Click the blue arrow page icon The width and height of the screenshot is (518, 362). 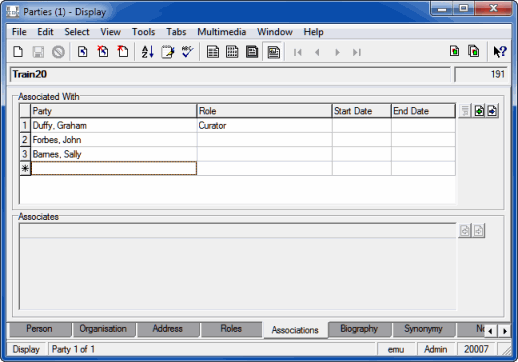(82, 52)
